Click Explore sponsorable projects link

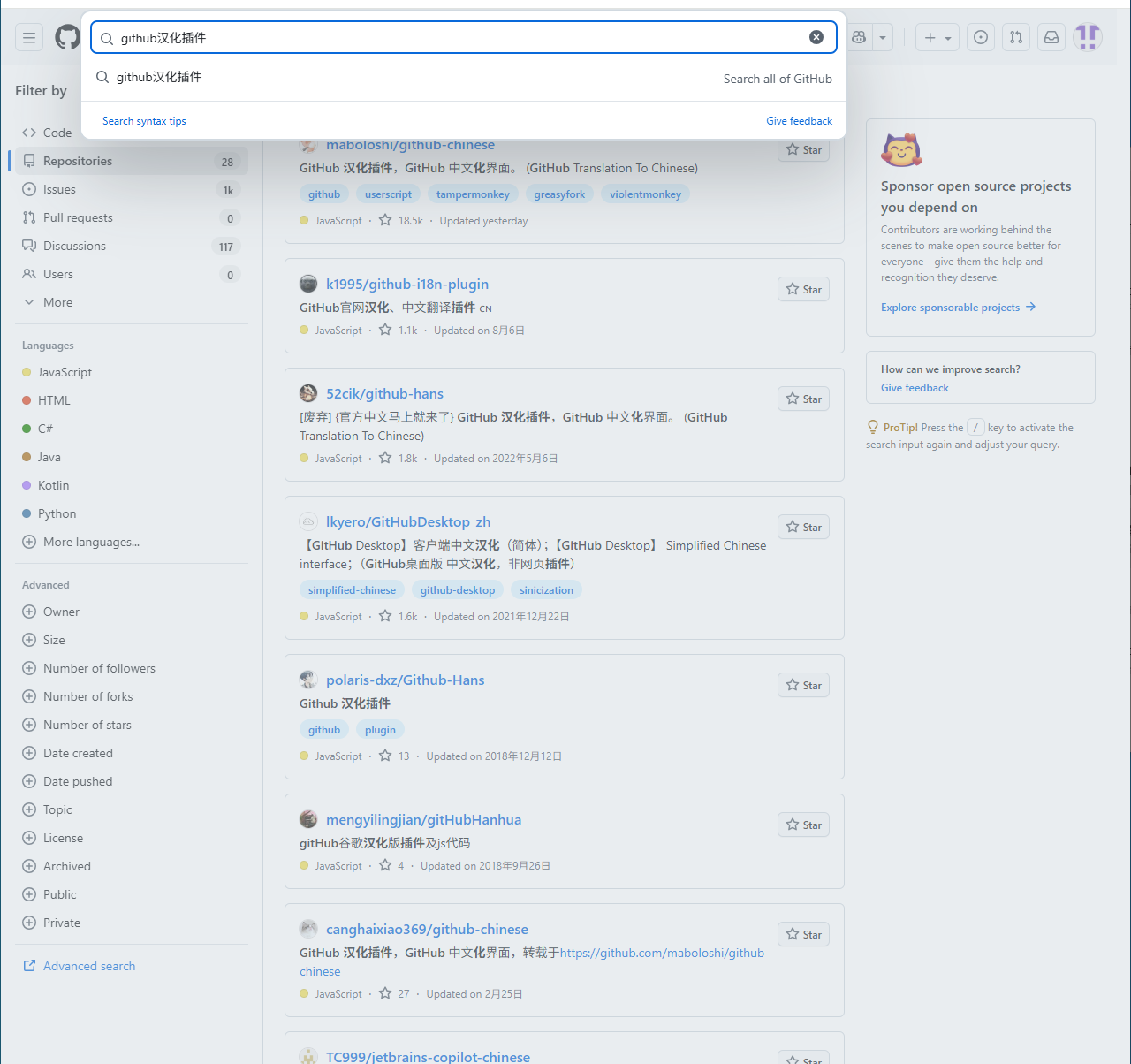[x=950, y=308]
